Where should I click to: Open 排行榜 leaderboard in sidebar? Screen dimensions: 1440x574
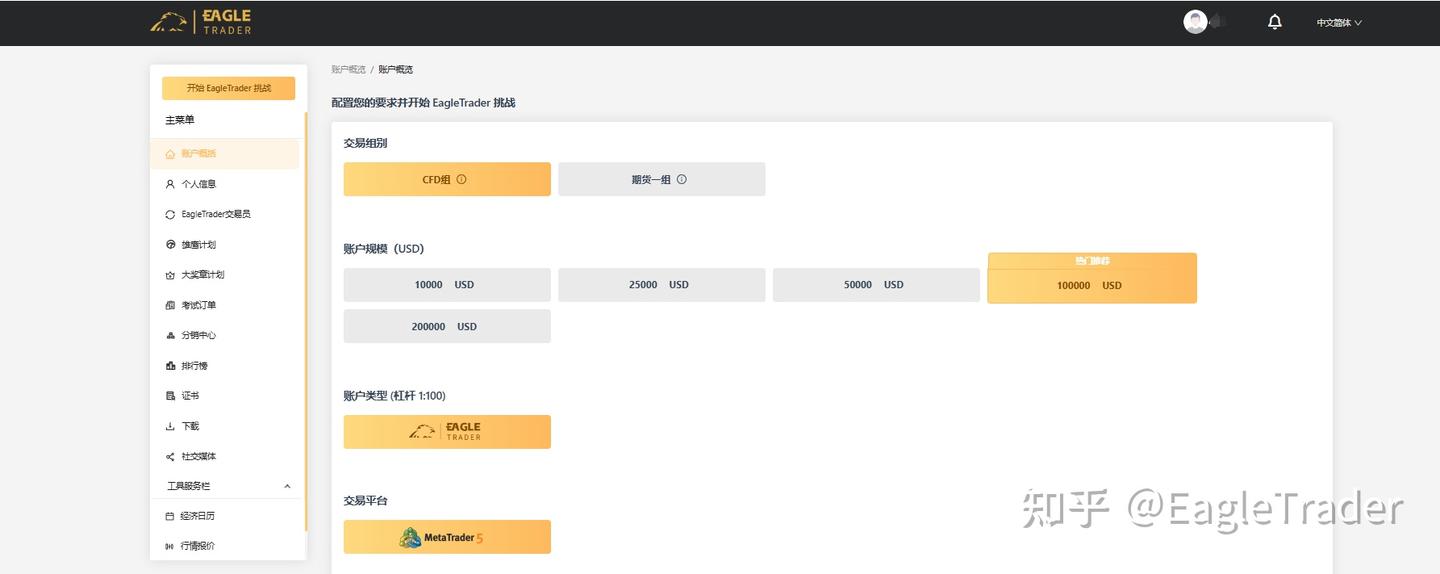click(194, 366)
